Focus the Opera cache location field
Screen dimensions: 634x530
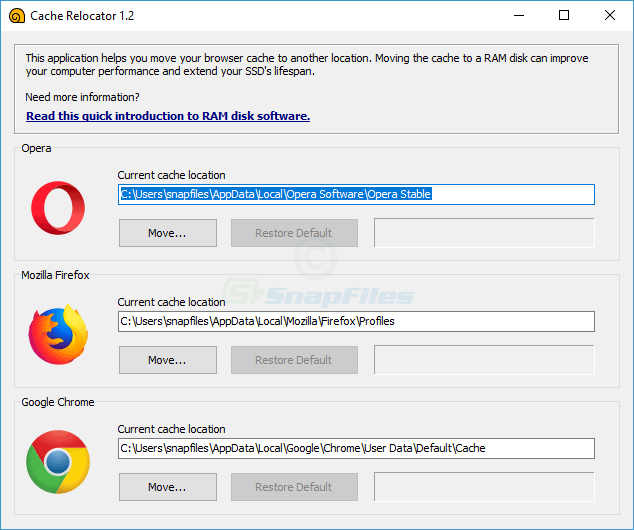point(356,194)
